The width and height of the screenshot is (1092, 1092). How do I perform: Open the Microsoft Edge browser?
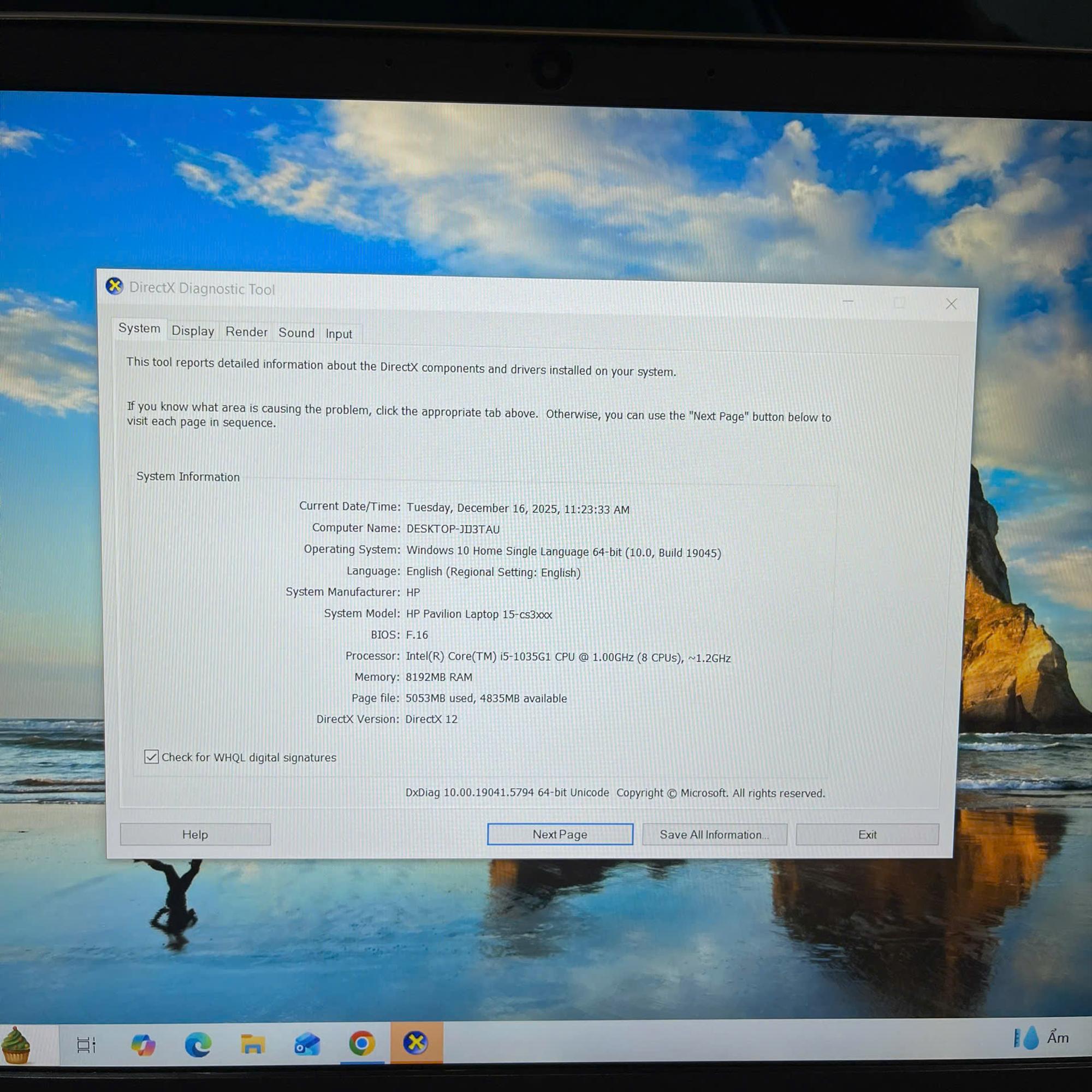tap(198, 1044)
